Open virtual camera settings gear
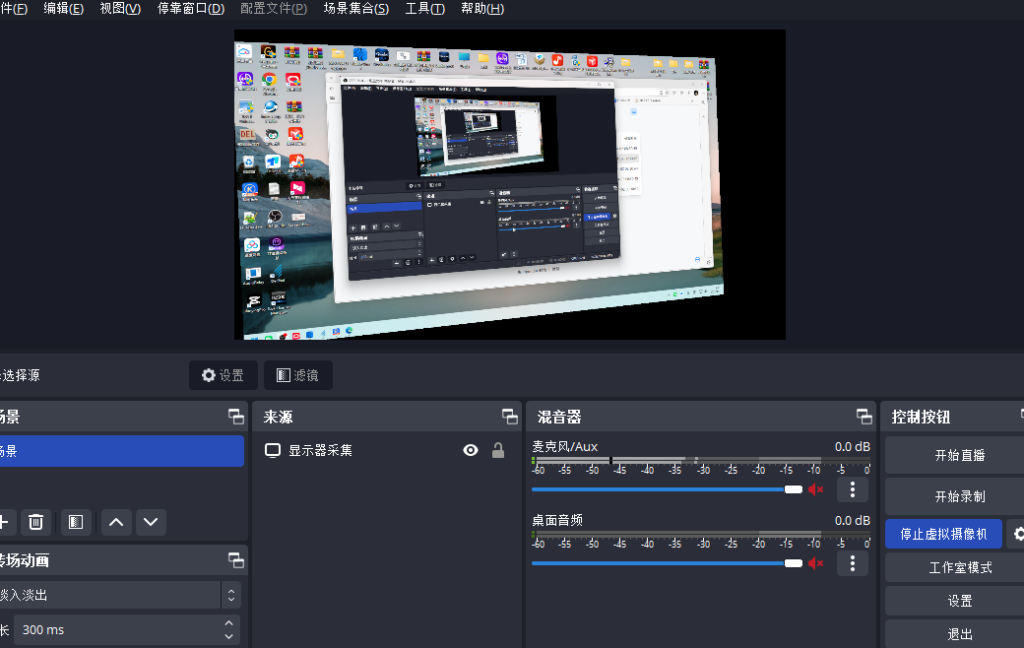 1018,533
